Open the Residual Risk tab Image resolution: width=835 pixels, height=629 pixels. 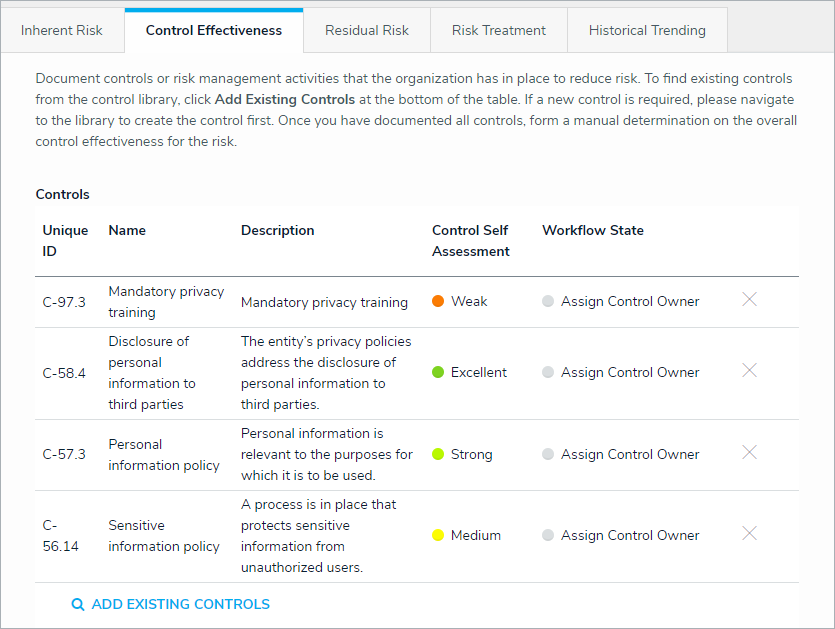[367, 30]
